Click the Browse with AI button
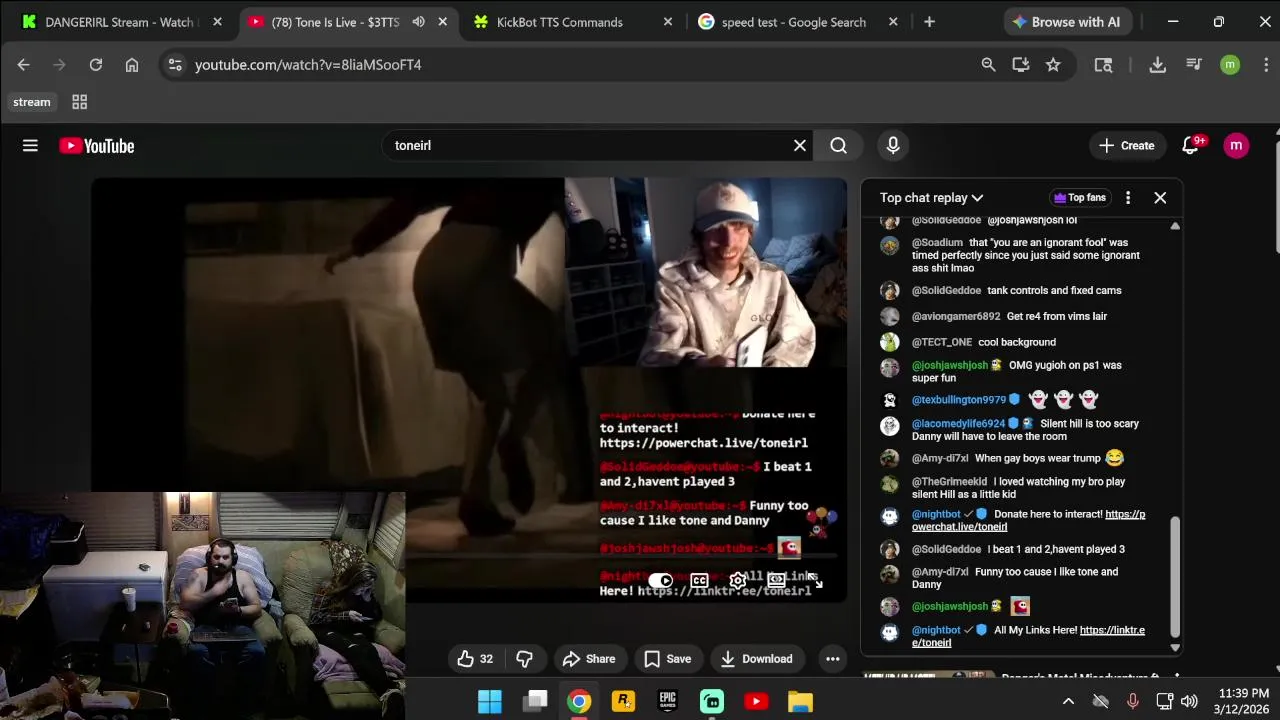 point(1066,22)
